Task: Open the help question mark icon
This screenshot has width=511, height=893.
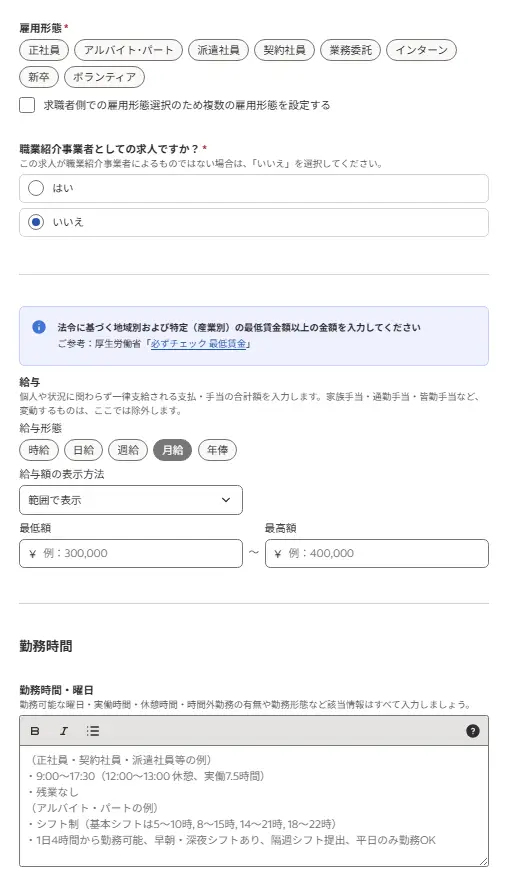Action: 472,731
